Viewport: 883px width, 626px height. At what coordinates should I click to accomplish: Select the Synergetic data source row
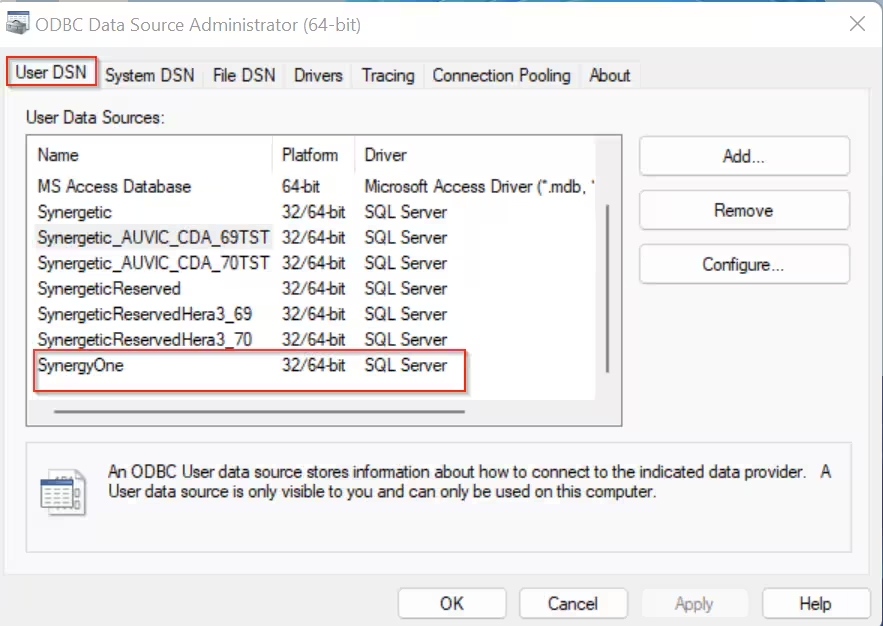[x=315, y=212]
